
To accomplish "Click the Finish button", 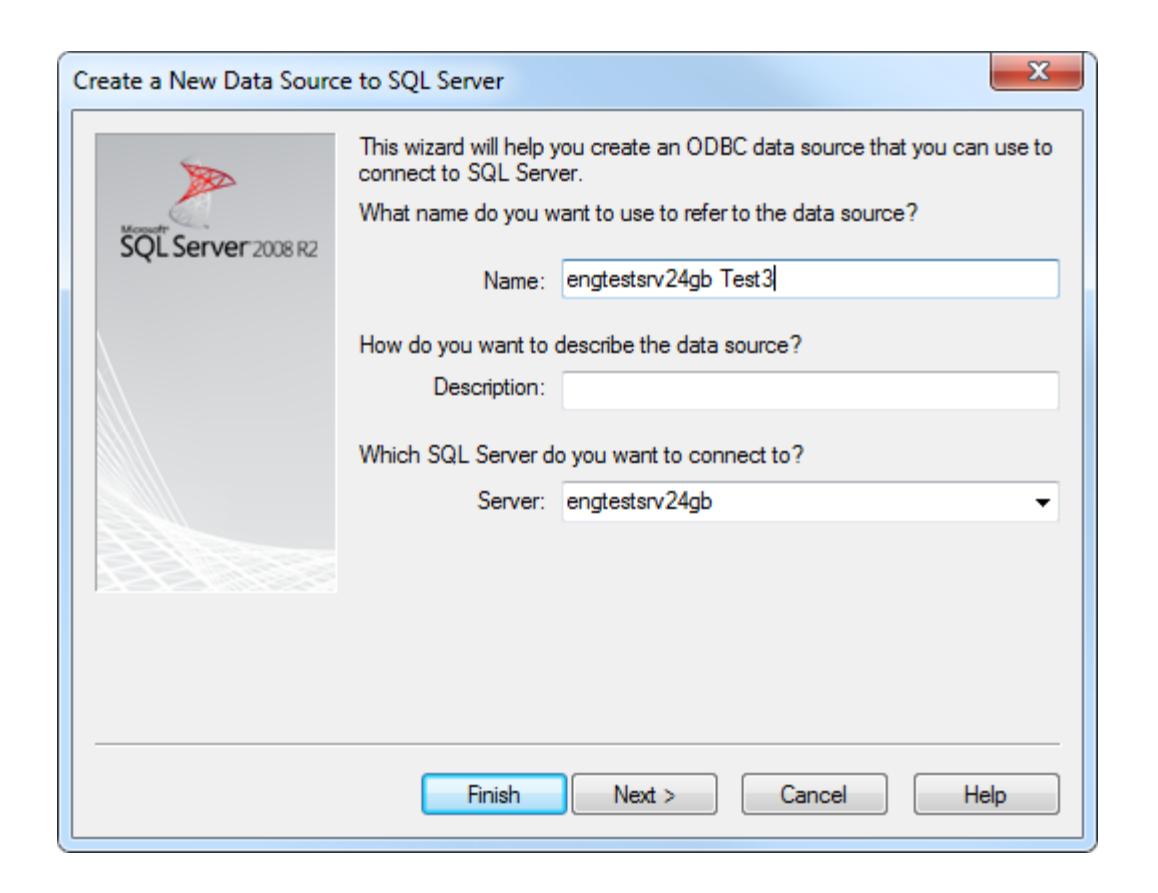I will (494, 795).
